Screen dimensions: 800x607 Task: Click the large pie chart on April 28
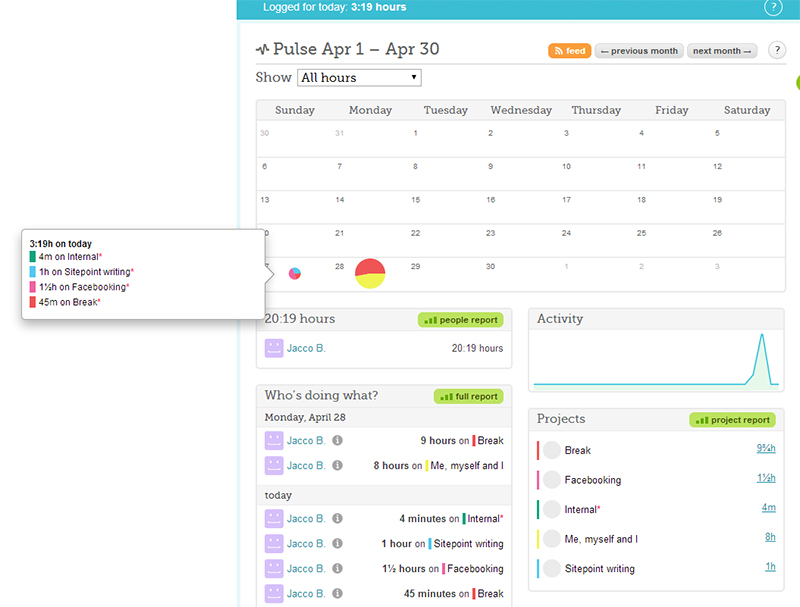click(370, 273)
